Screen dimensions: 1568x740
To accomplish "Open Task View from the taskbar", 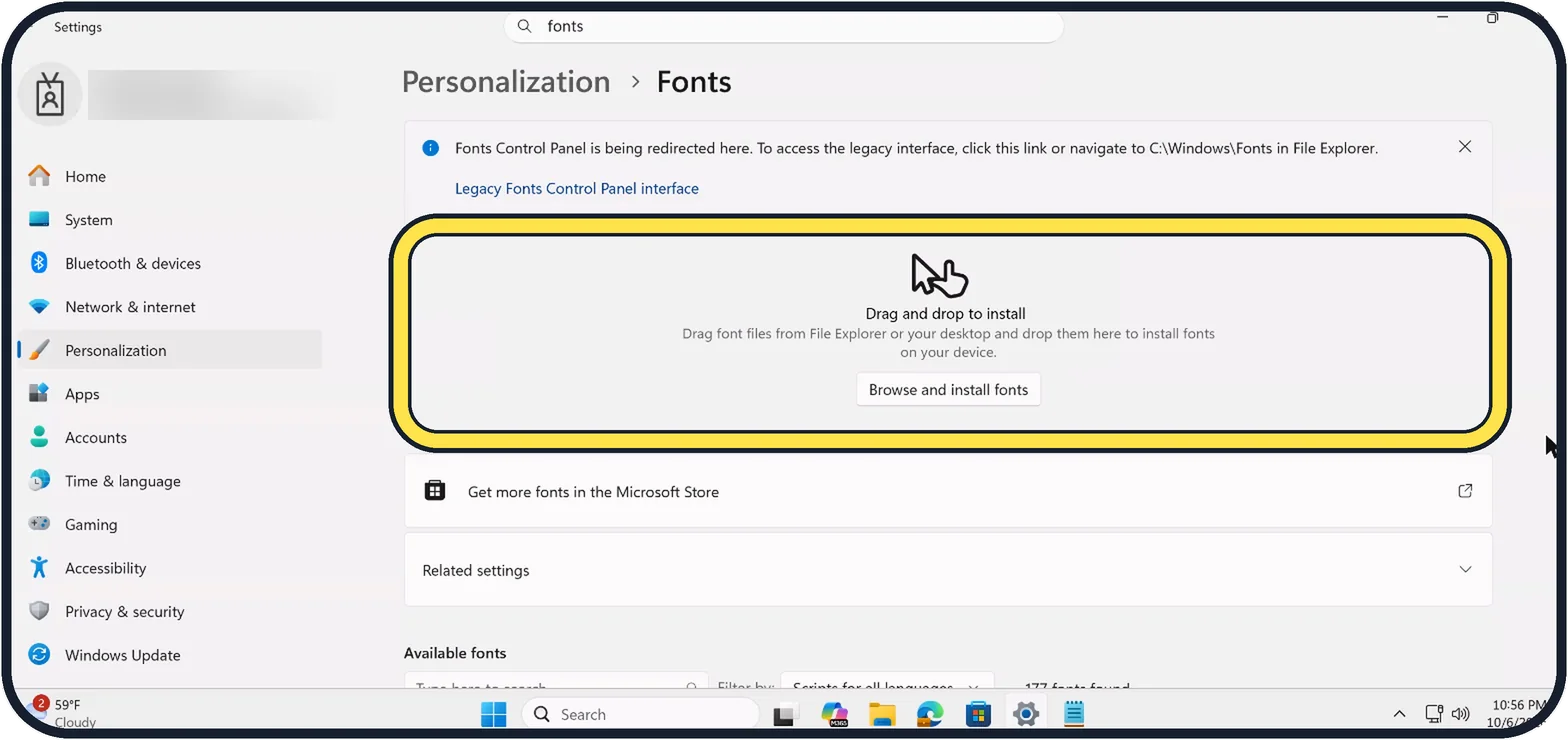I will [786, 714].
